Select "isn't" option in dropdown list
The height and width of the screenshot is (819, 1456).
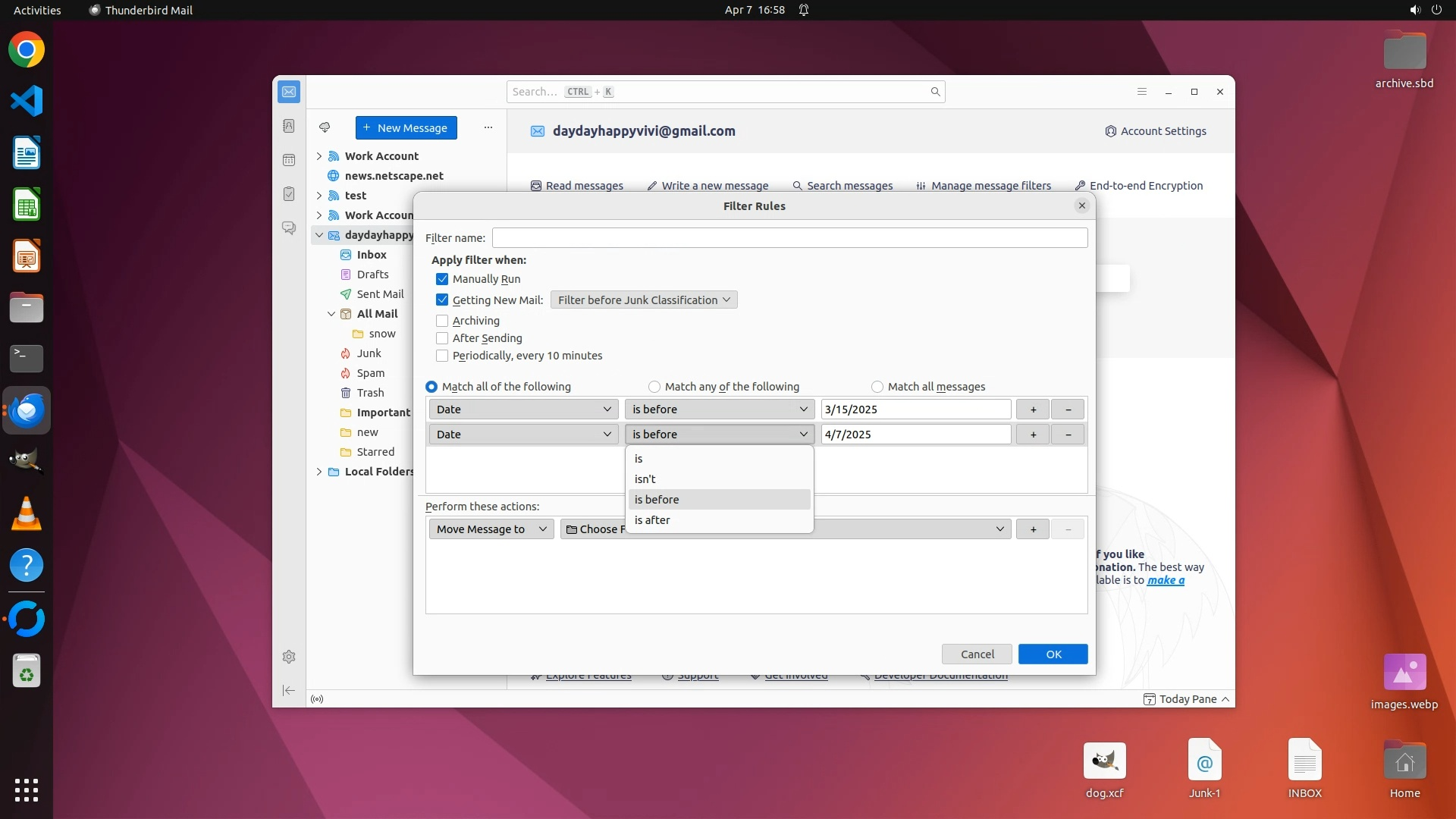645,479
